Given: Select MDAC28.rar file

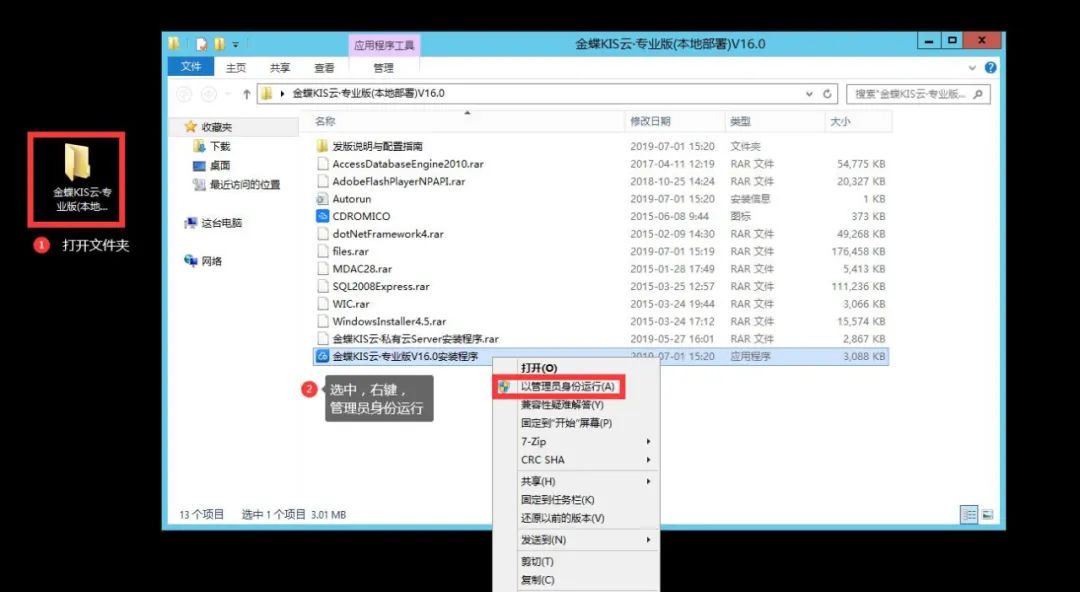Looking at the screenshot, I should pos(362,269).
